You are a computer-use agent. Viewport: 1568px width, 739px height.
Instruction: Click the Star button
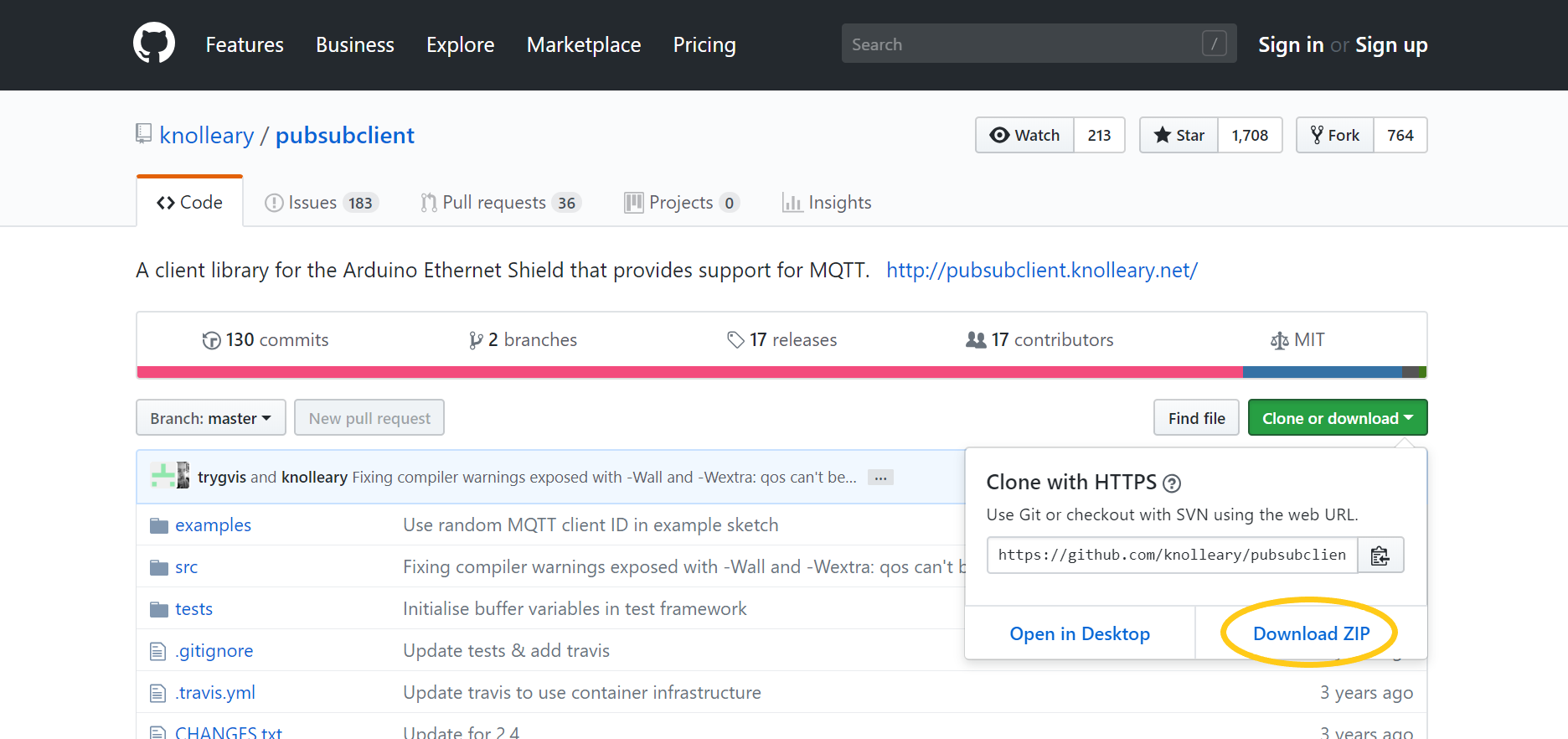(x=1179, y=135)
